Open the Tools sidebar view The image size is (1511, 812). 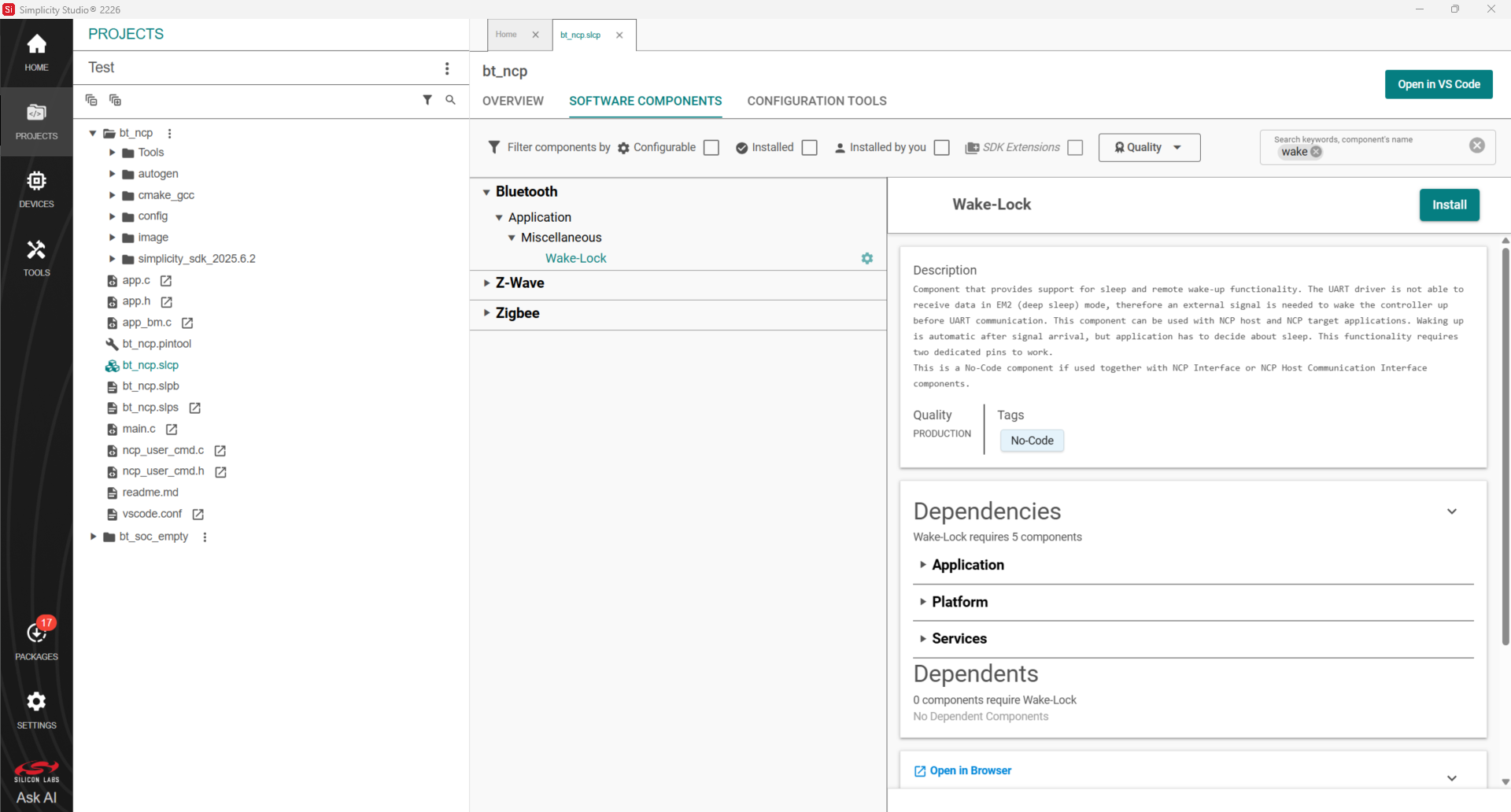(x=36, y=258)
